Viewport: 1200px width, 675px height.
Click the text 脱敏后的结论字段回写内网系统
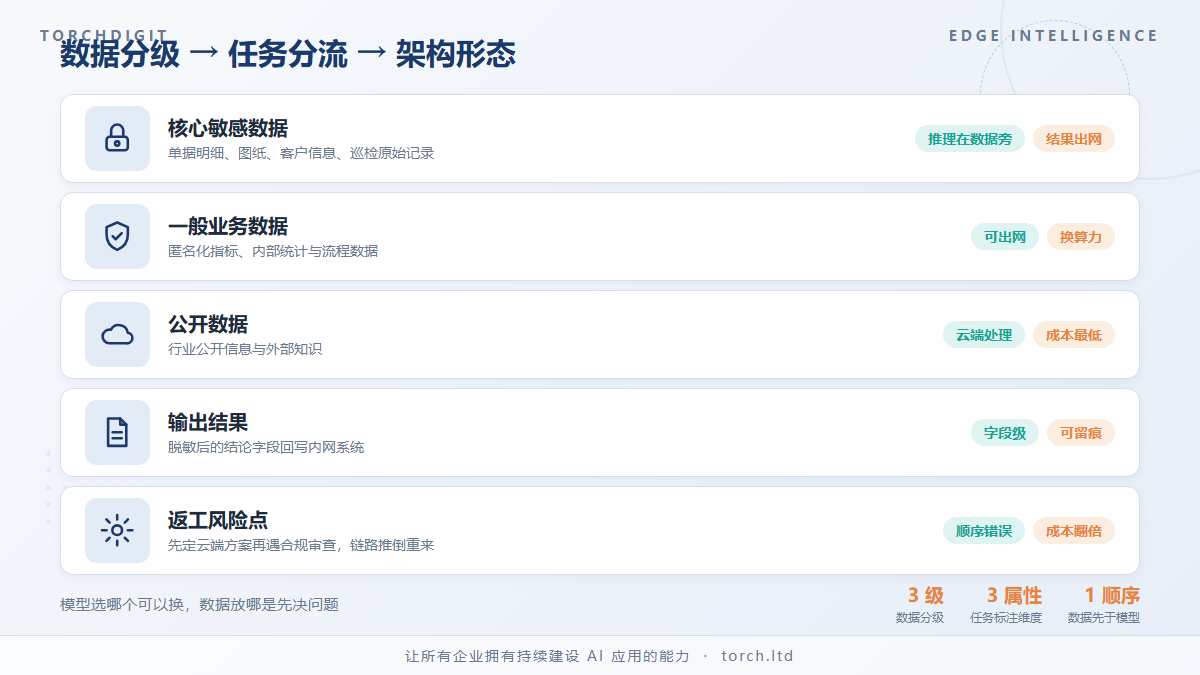266,447
